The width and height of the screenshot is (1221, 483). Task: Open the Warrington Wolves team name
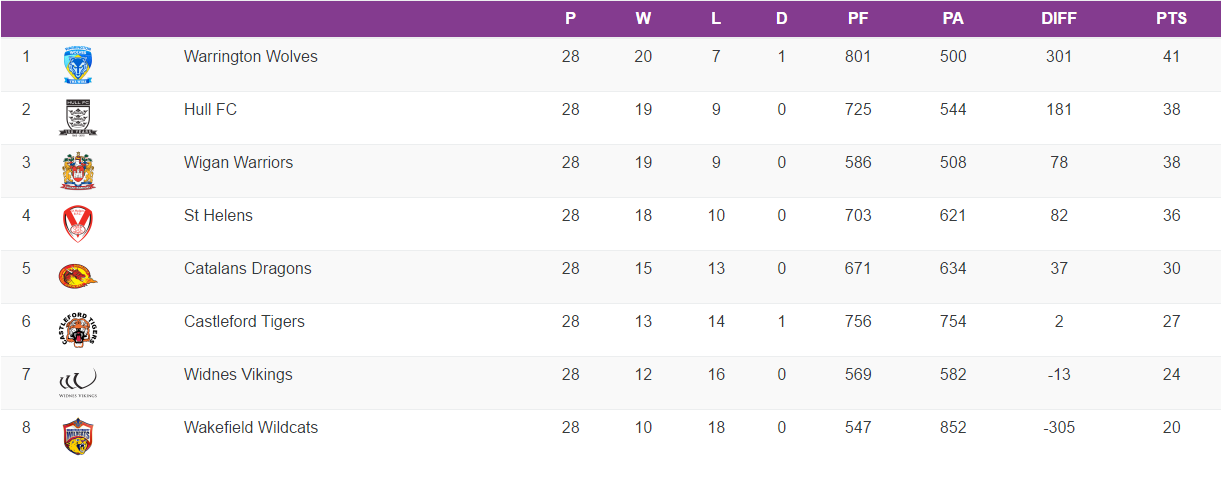point(250,57)
